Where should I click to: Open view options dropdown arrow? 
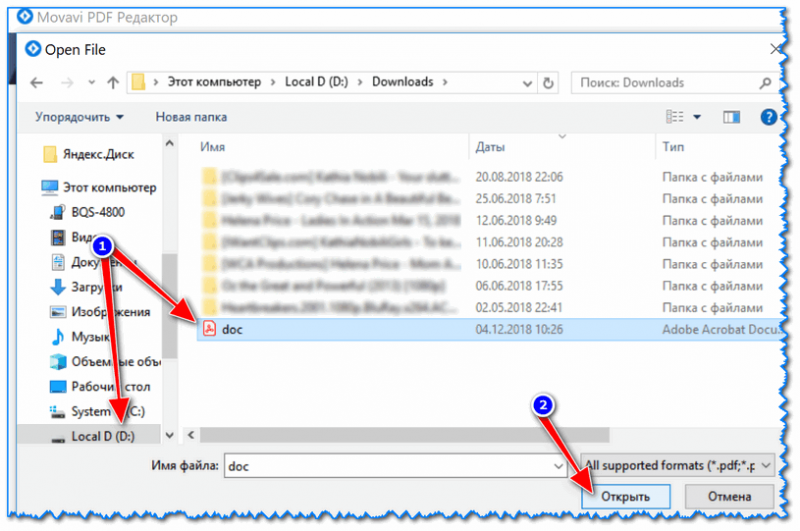697,117
